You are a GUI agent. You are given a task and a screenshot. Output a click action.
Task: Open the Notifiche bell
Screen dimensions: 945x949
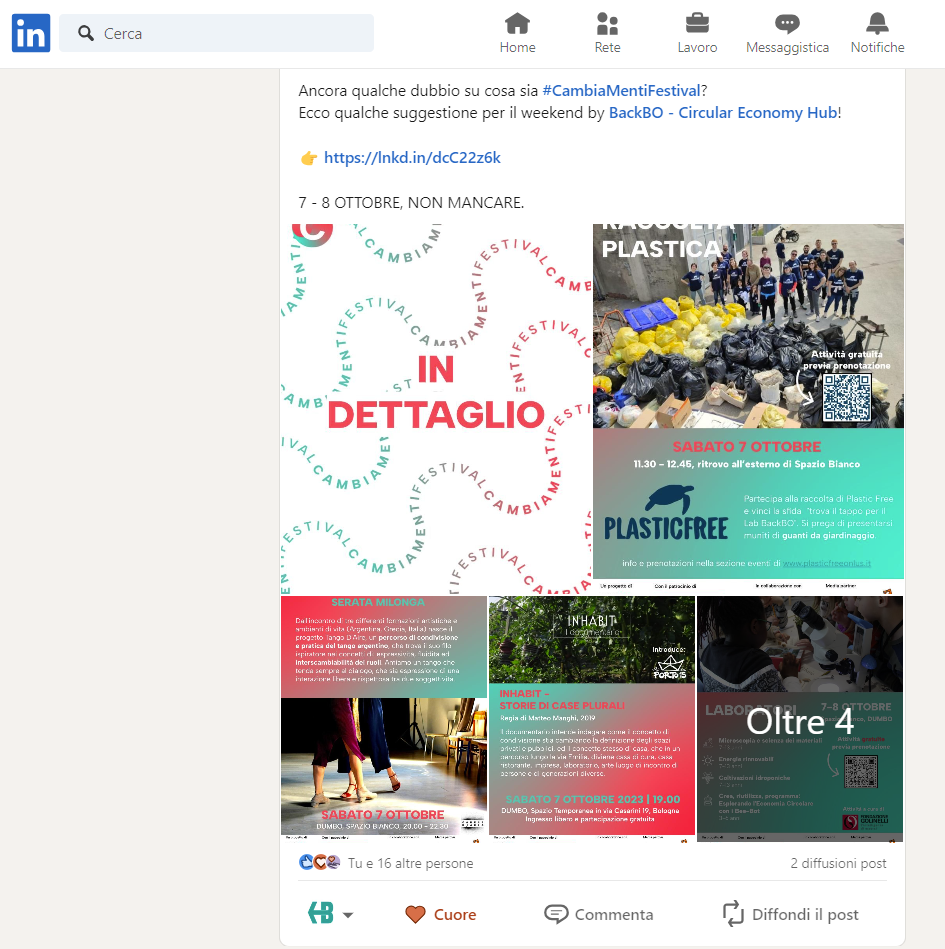(x=877, y=34)
